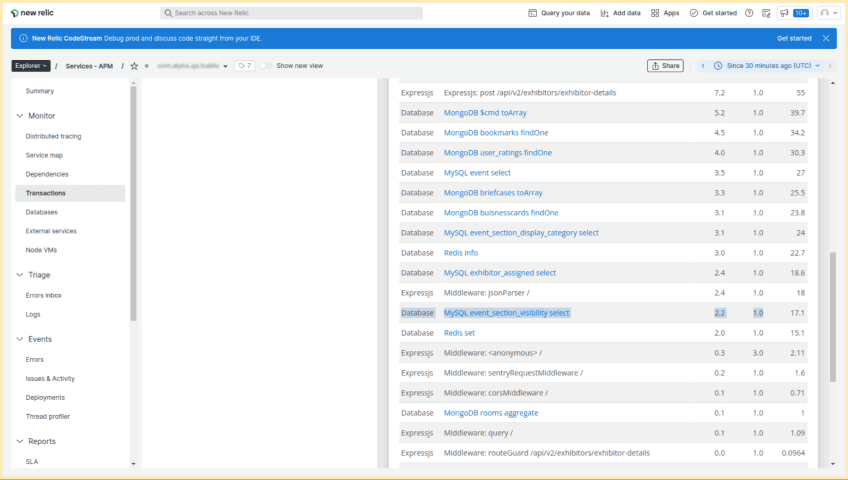Click the tags icon showing 7
This screenshot has width=848, height=480.
coord(245,66)
